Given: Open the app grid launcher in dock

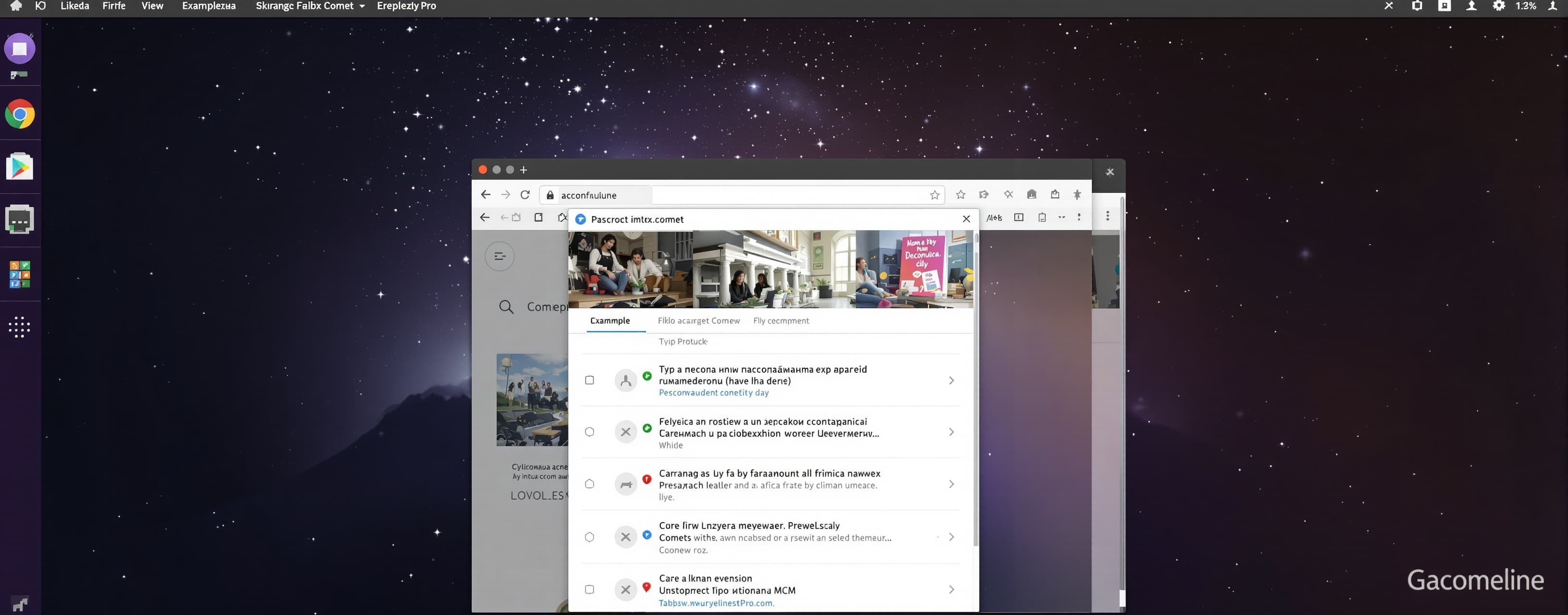Looking at the screenshot, I should point(20,327).
